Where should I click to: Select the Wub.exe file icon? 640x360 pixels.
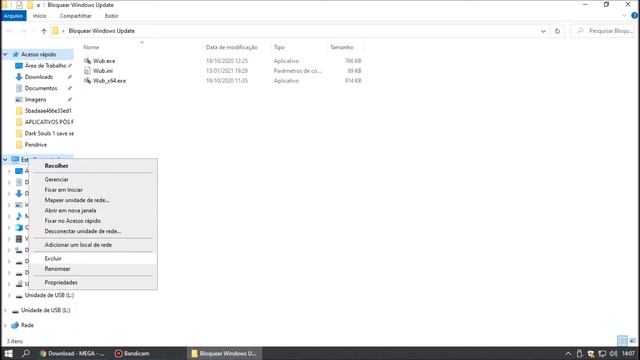pyautogui.click(x=87, y=61)
